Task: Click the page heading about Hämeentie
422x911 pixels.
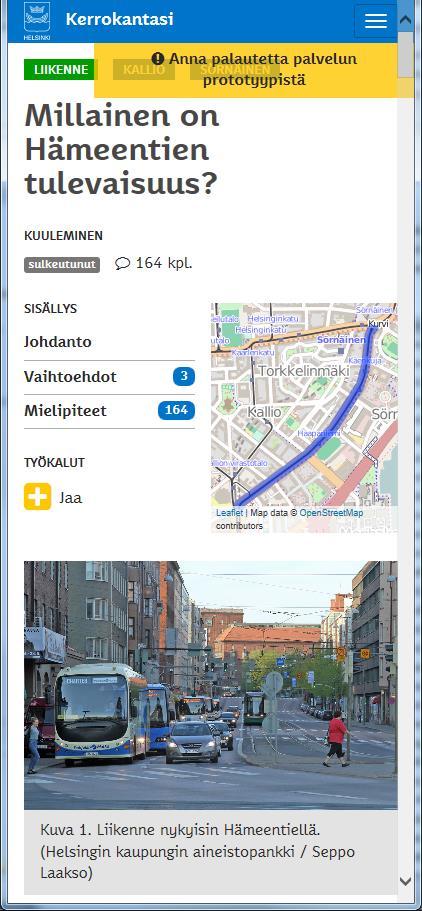Action: pos(121,149)
